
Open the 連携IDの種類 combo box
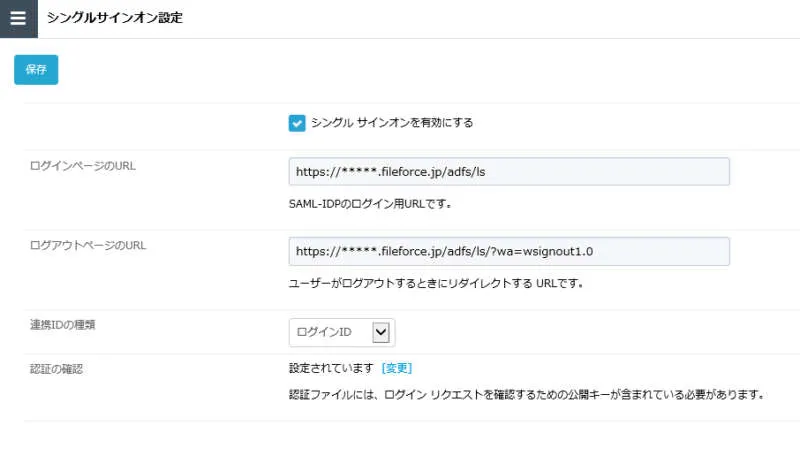pyautogui.click(x=341, y=332)
